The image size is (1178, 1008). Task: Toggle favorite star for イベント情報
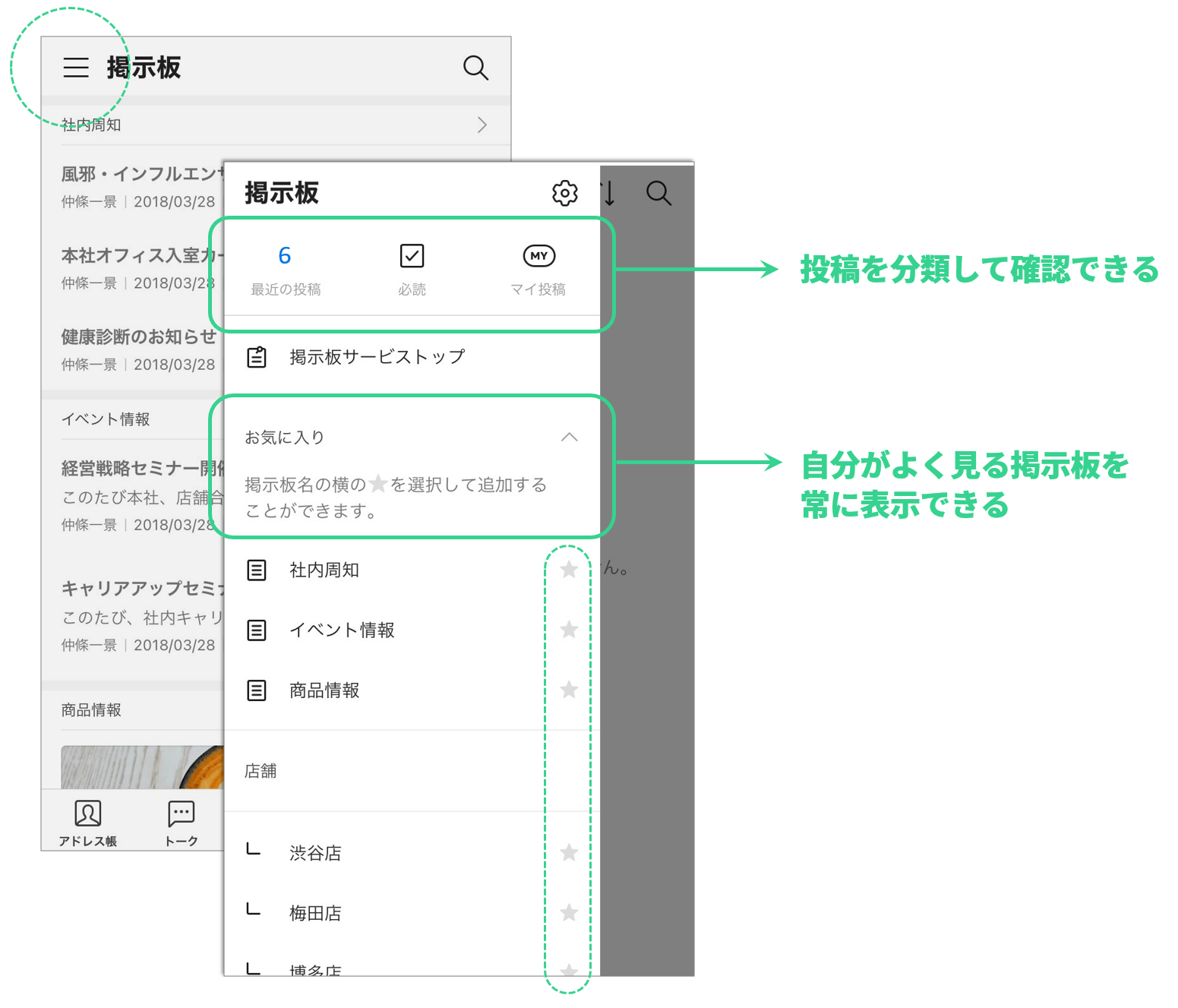point(569,630)
